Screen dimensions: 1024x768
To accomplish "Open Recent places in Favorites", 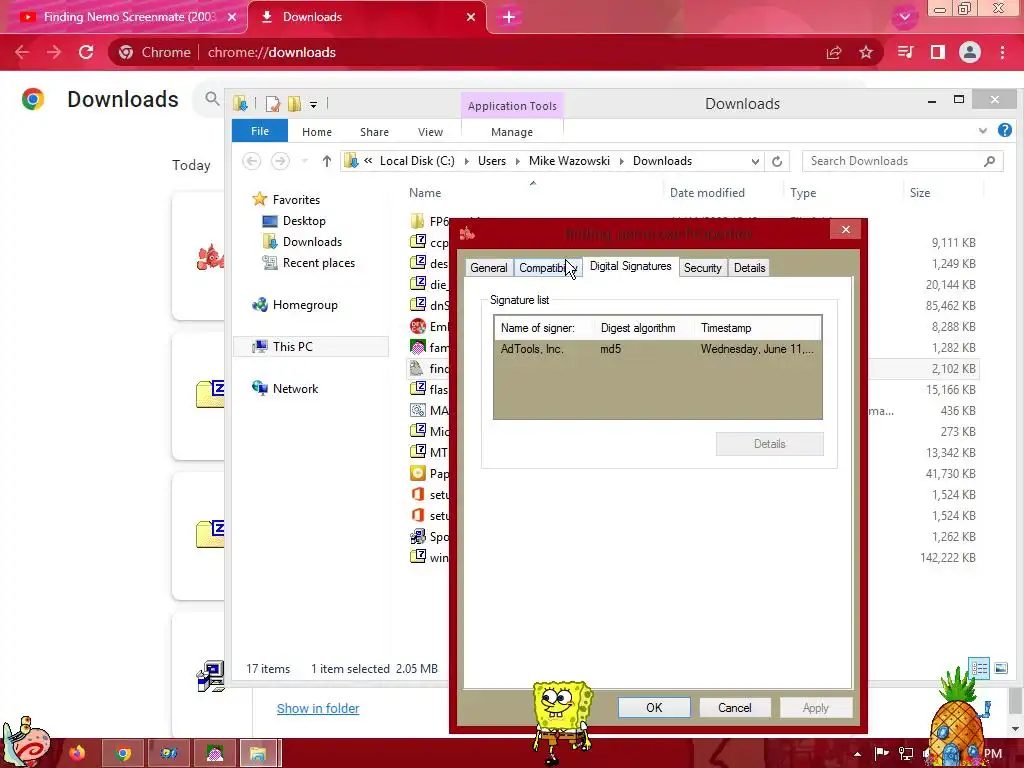I will (x=319, y=263).
